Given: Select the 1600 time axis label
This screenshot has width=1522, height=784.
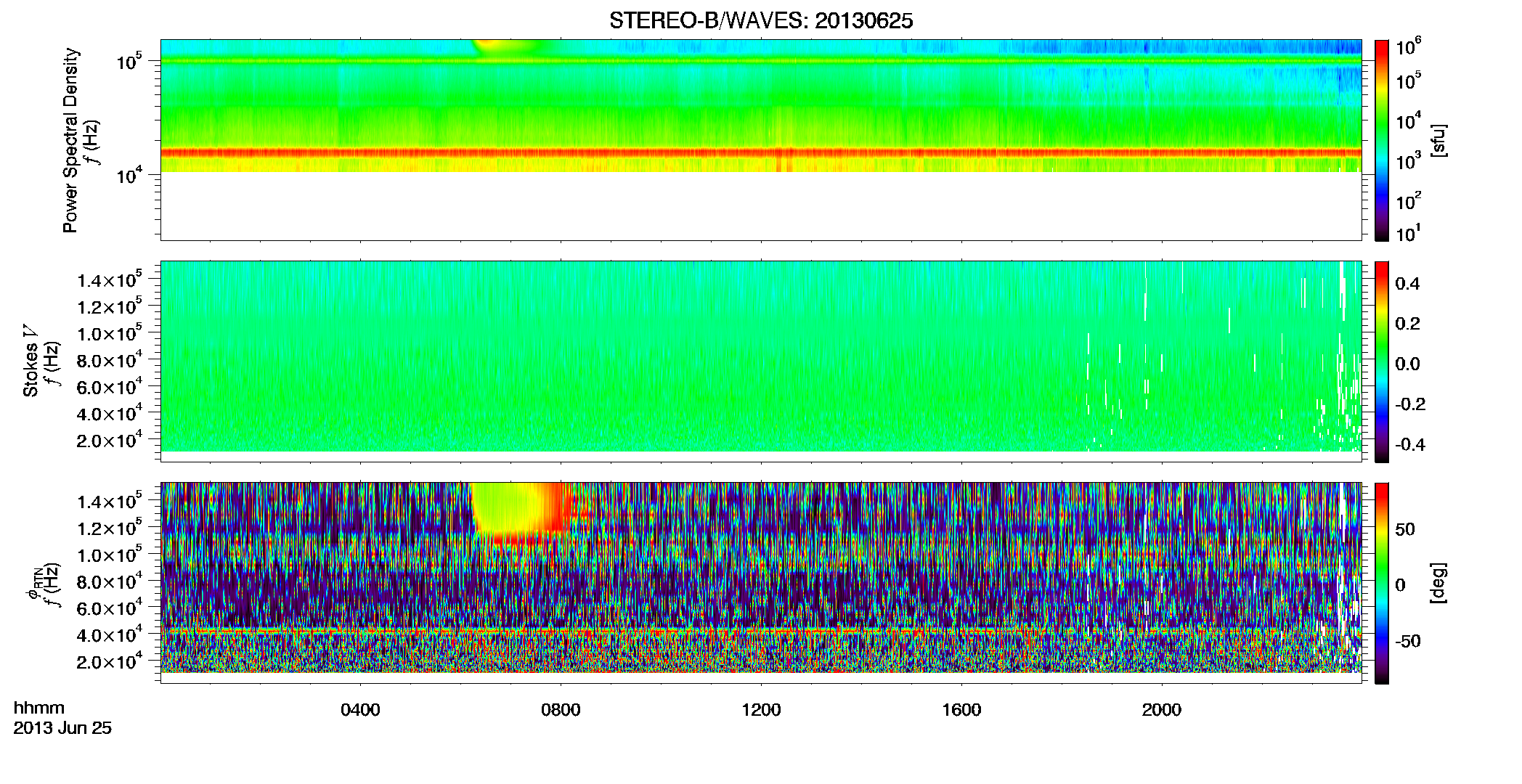Looking at the screenshot, I should [961, 710].
